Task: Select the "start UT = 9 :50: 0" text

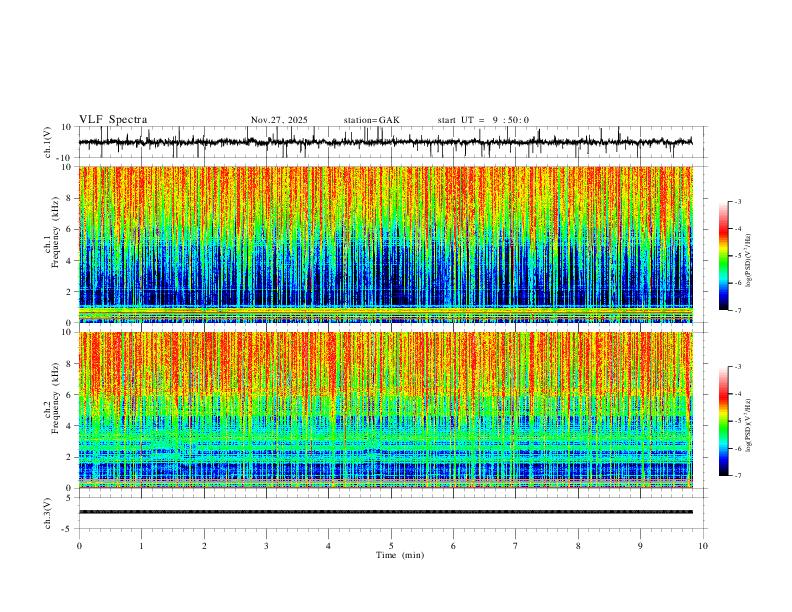Action: click(x=483, y=120)
